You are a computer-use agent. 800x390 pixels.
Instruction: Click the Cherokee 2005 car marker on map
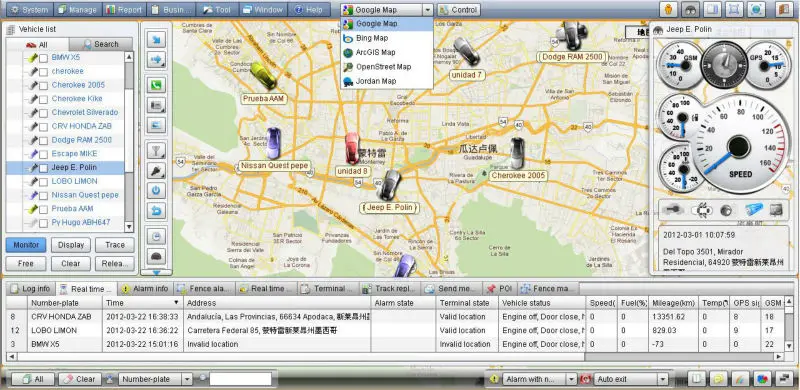[517, 153]
